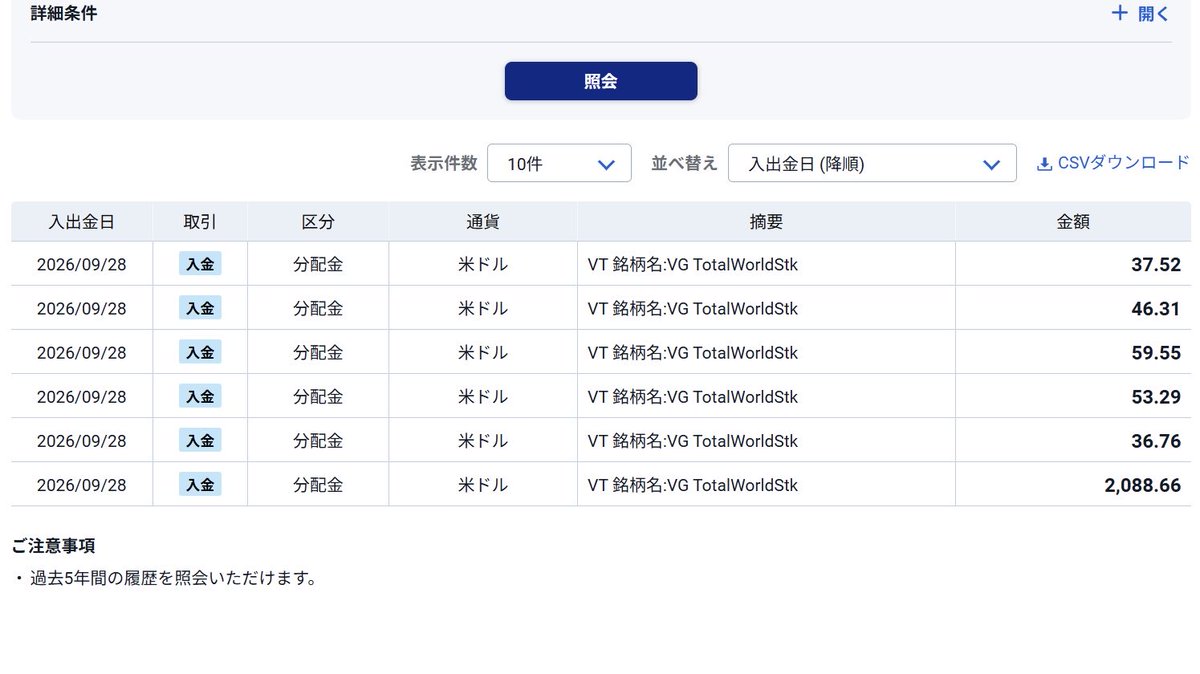The width and height of the screenshot is (1200, 674).
Task: Expand 詳細条件 with 開く link
Action: click(1140, 14)
